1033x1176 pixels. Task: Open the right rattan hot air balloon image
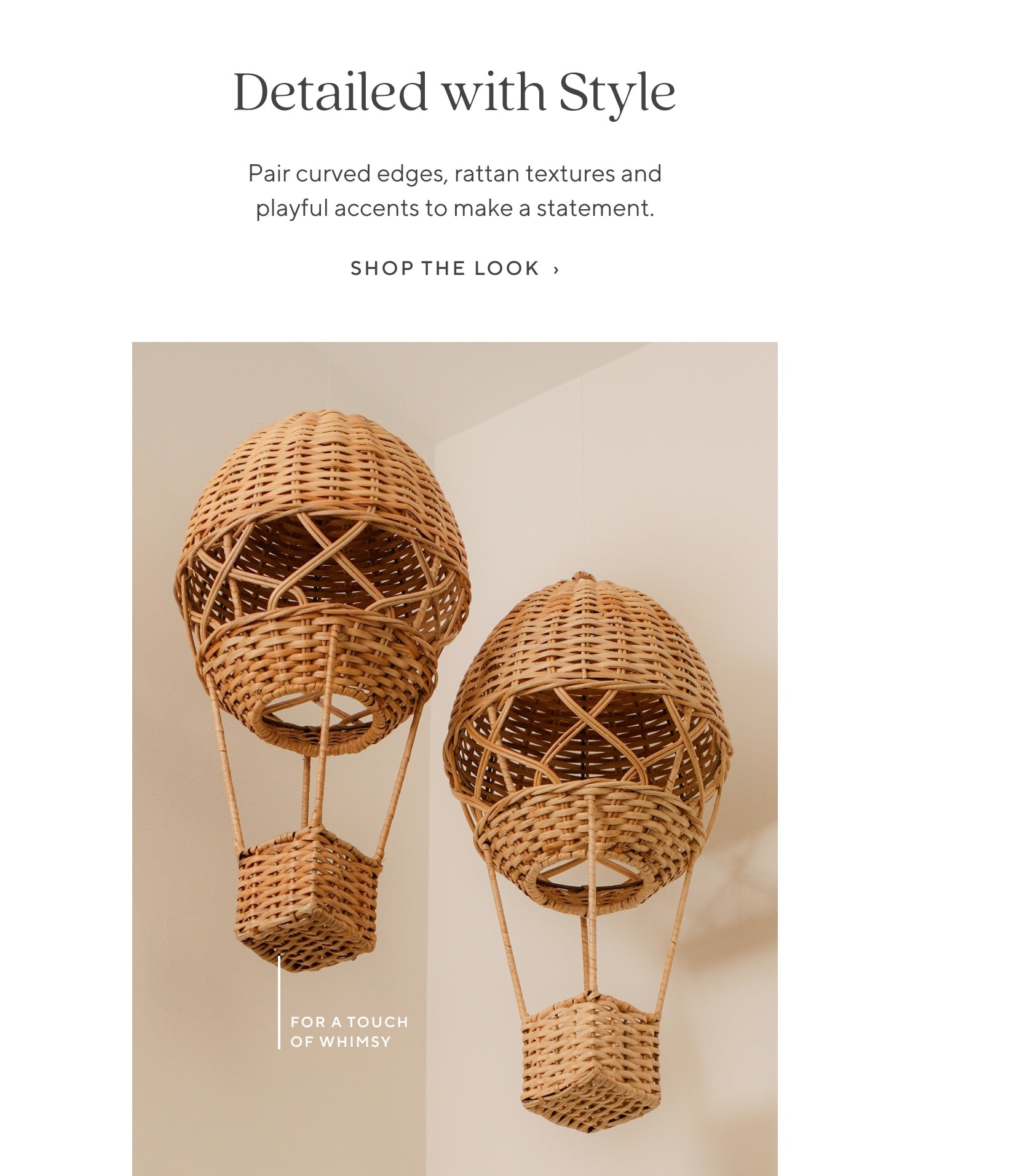click(588, 852)
